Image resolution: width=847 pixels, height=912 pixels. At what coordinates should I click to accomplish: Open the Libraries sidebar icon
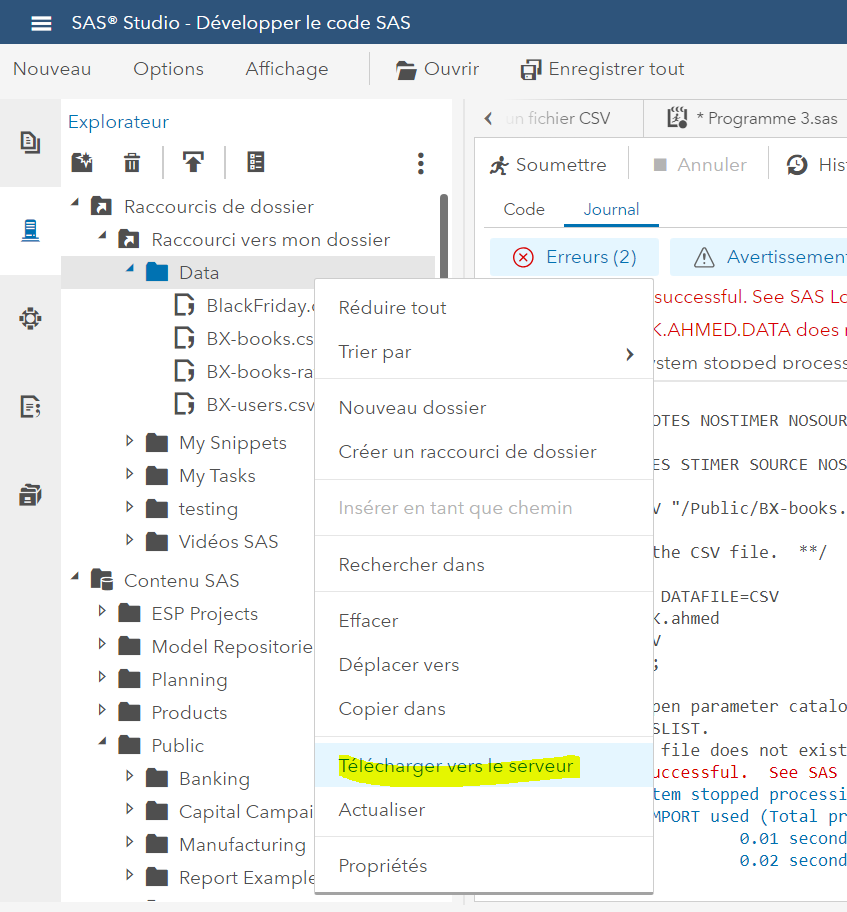[x=30, y=495]
